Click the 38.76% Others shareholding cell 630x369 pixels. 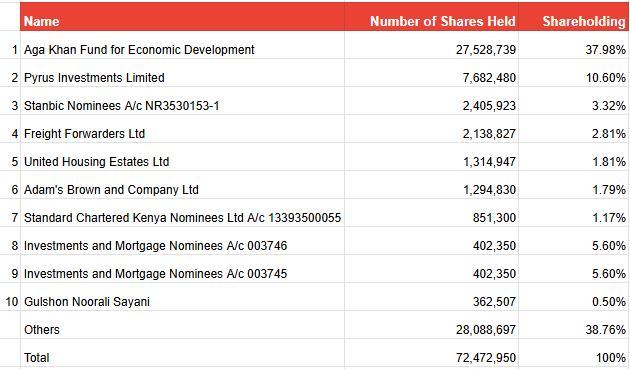point(573,325)
